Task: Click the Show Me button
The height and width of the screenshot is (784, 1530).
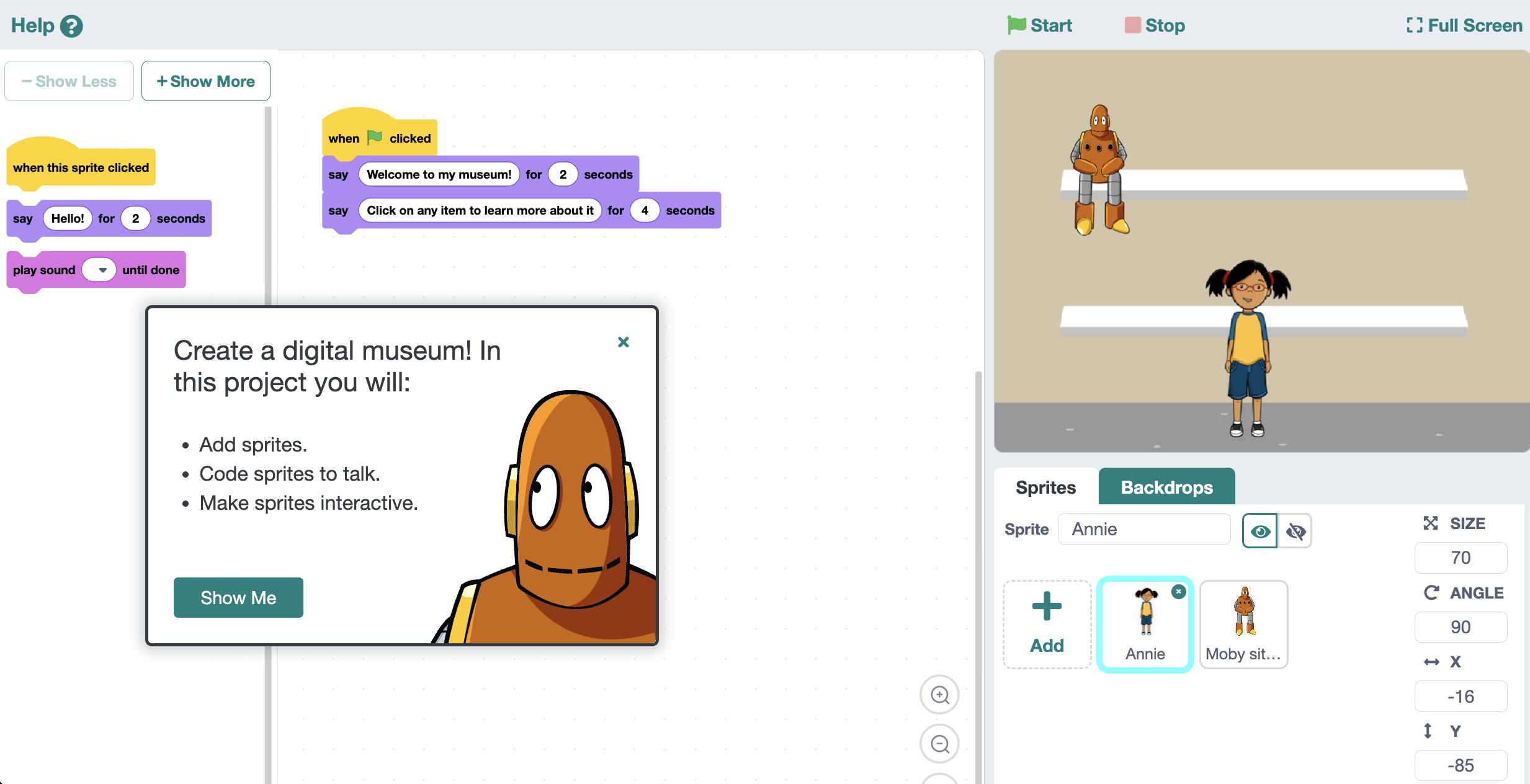Action: coord(238,597)
